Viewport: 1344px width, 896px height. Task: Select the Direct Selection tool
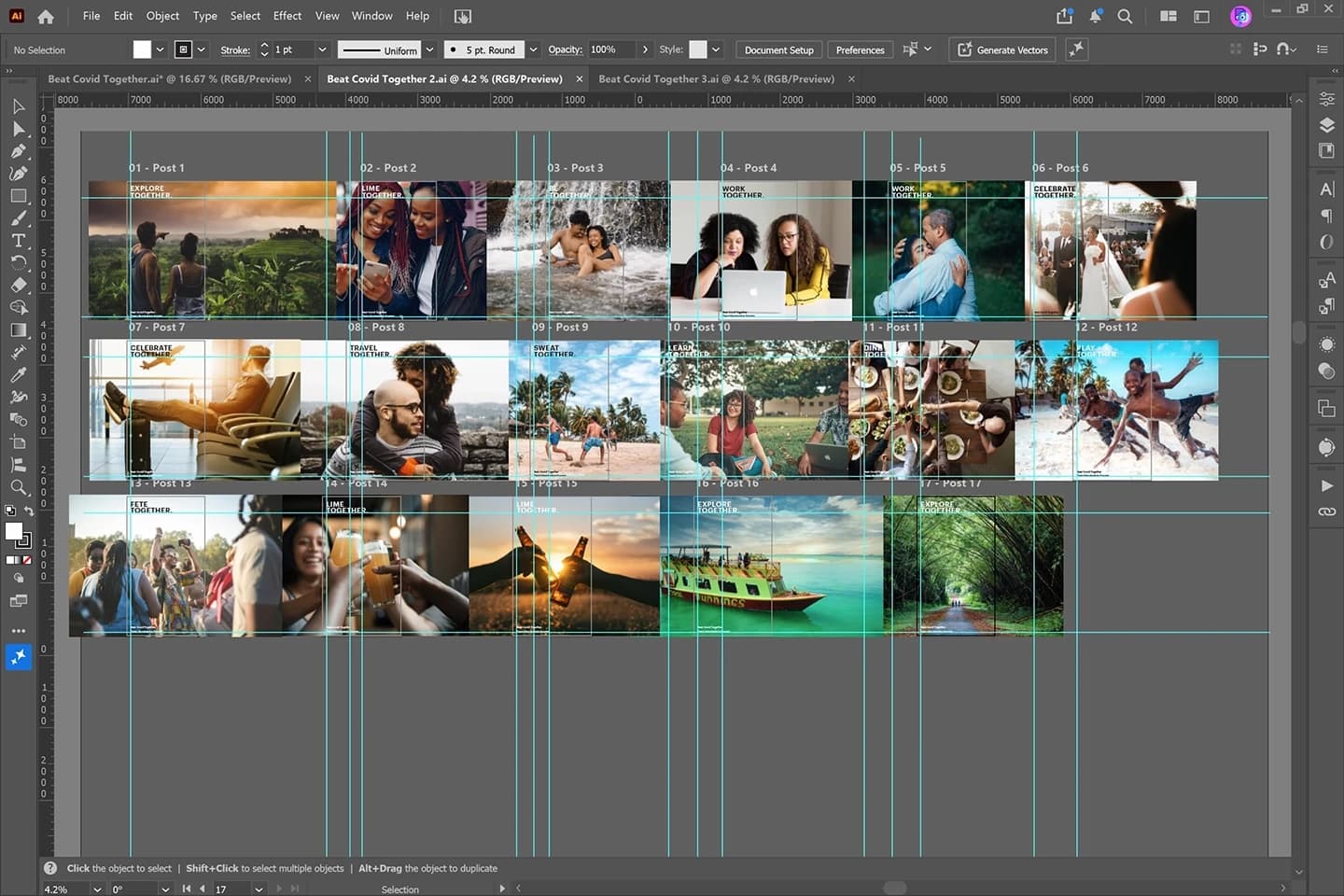pyautogui.click(x=18, y=129)
